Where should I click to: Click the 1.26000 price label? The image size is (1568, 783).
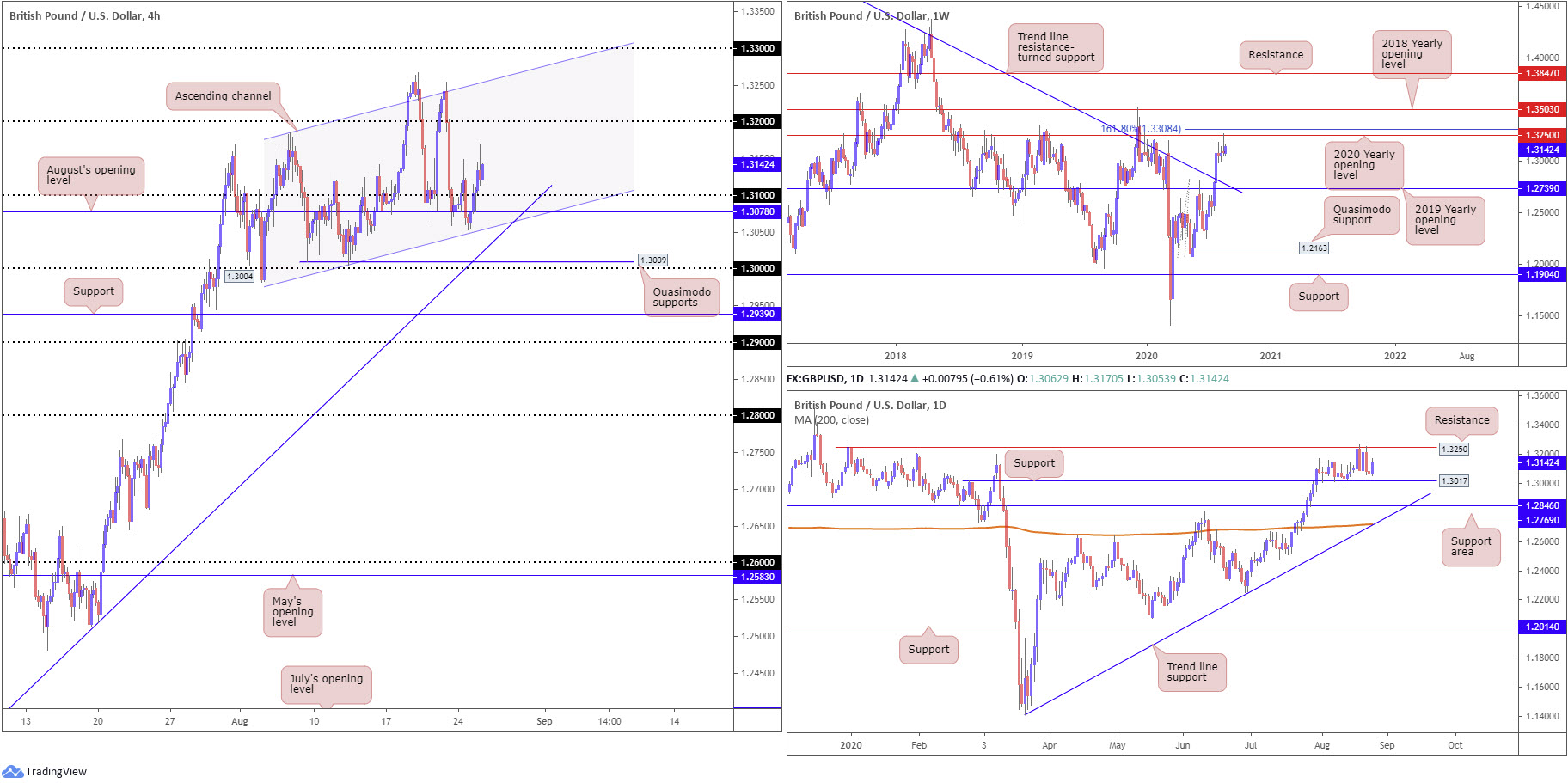coord(757,562)
